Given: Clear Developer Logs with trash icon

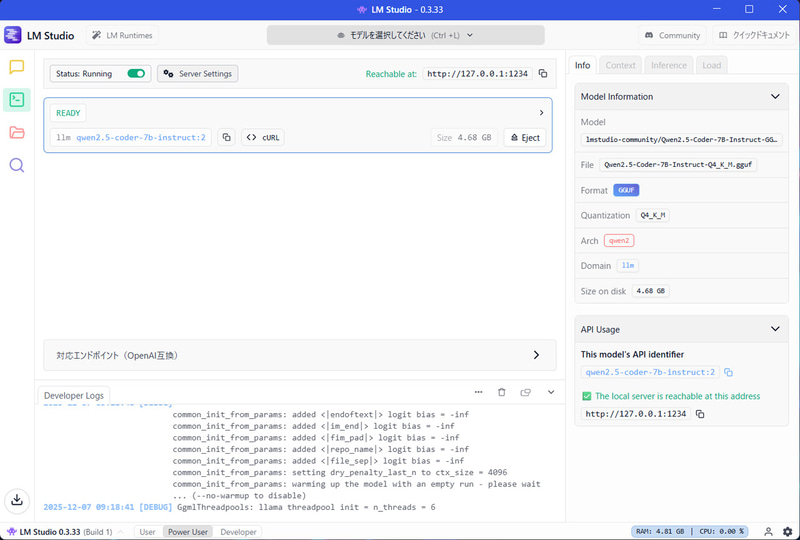Looking at the screenshot, I should click(502, 392).
